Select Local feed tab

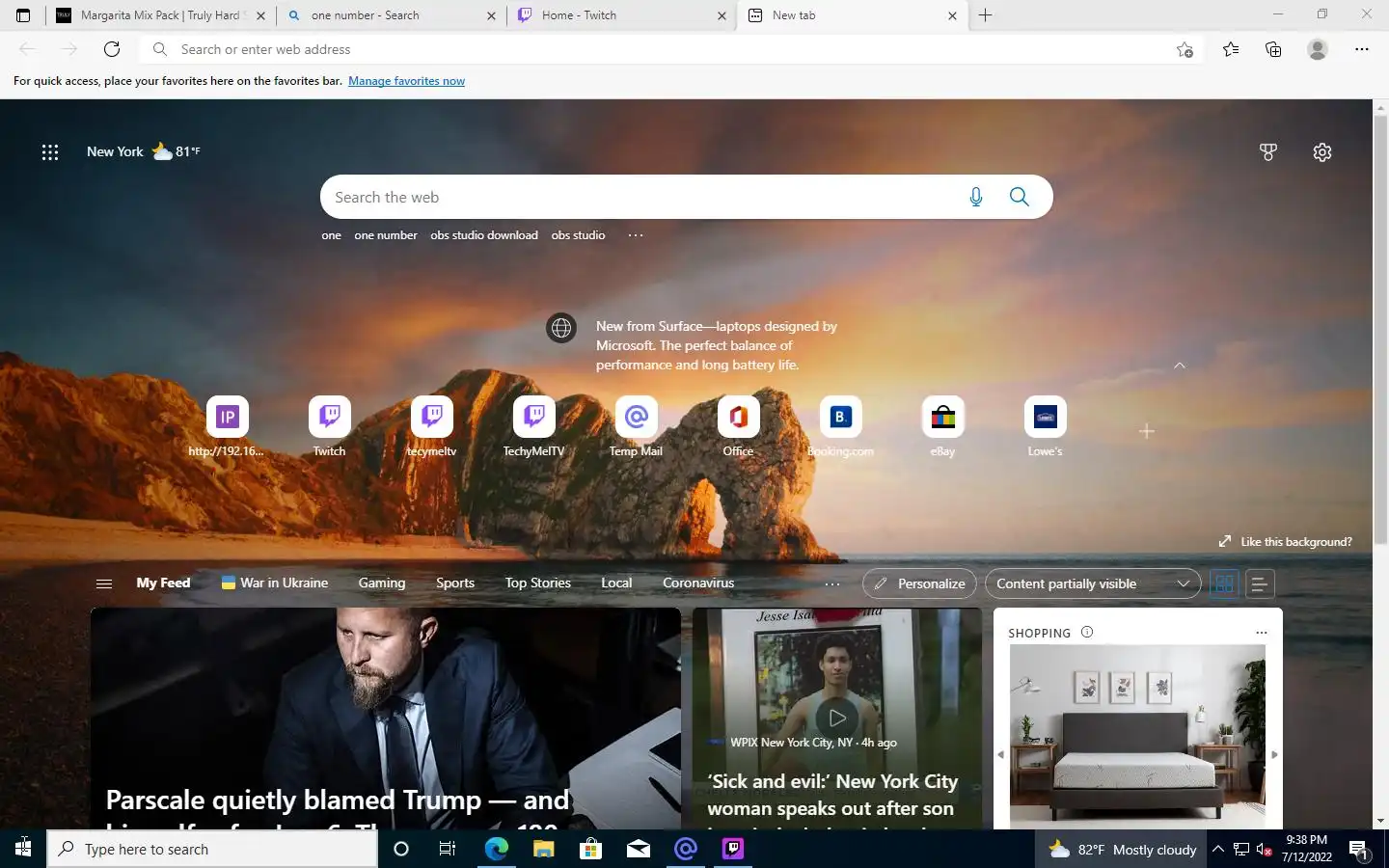[x=616, y=583]
